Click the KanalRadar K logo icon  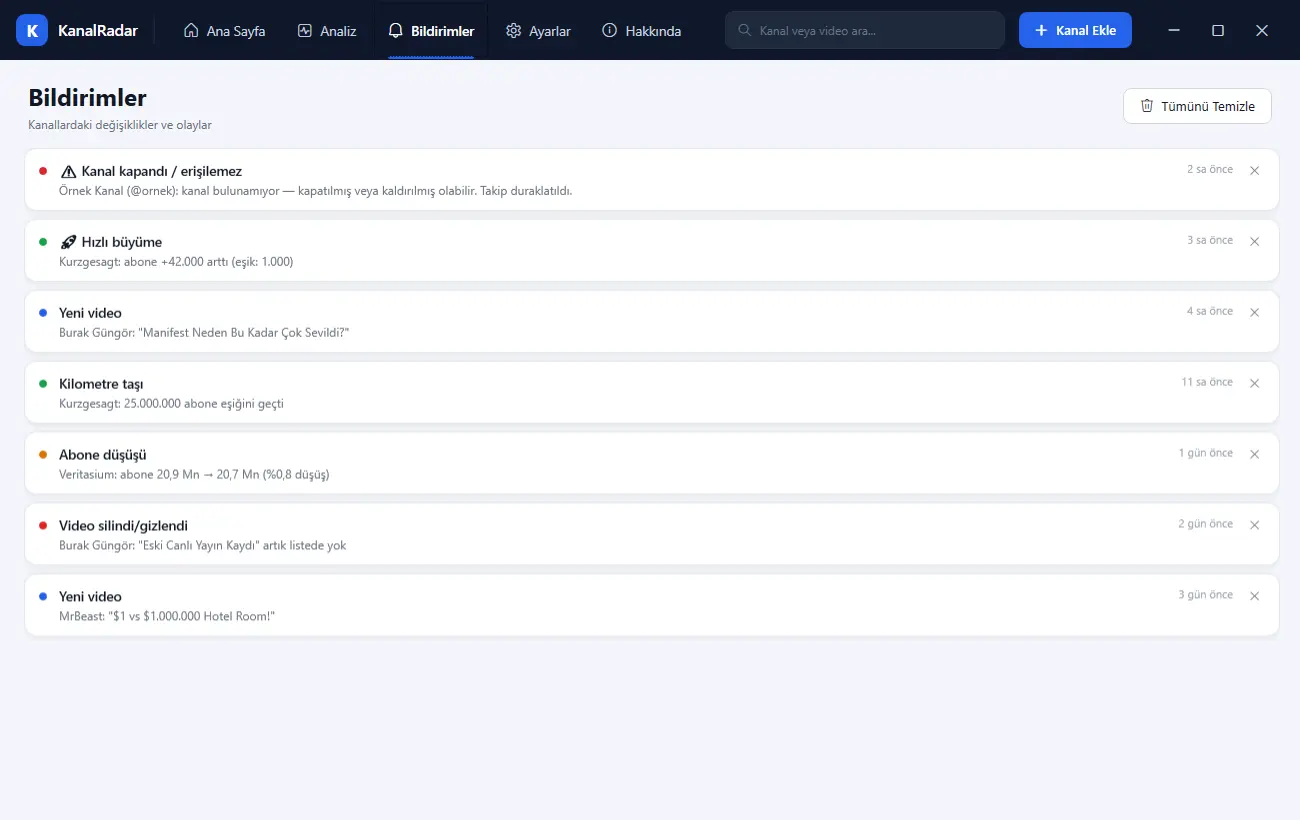point(32,31)
